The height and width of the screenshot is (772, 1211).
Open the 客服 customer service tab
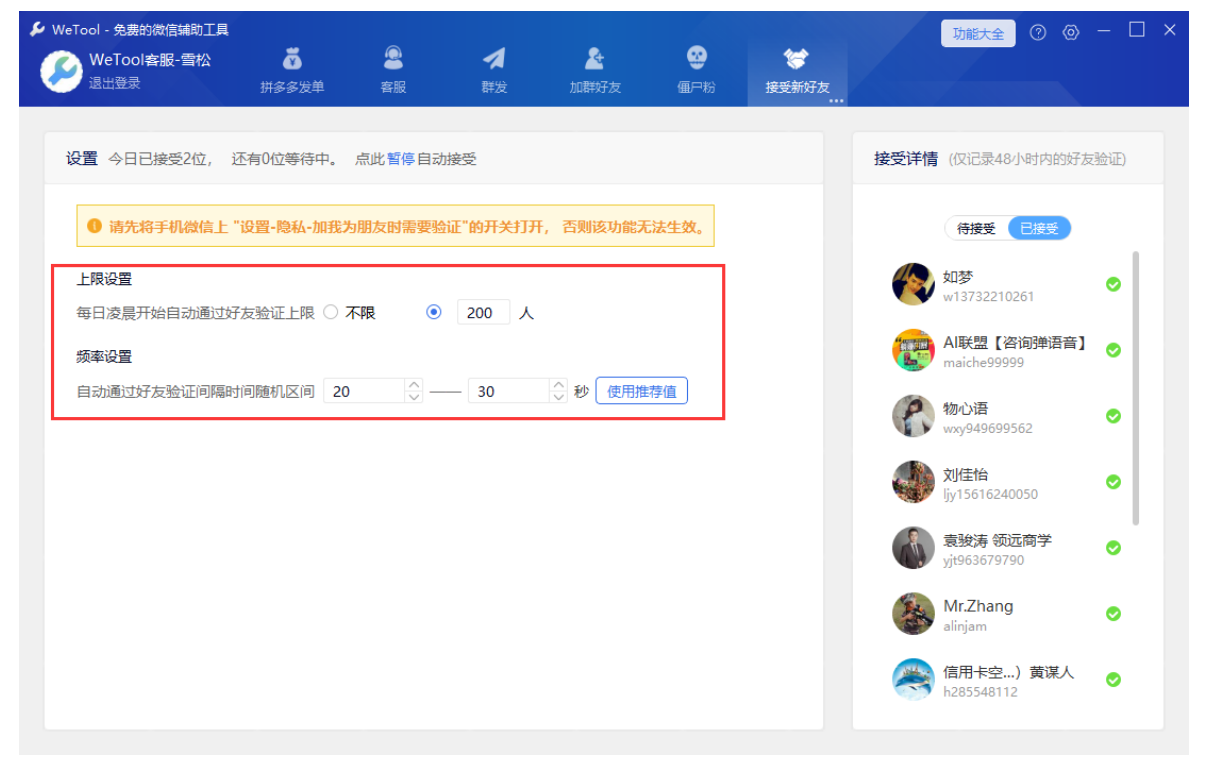(393, 71)
